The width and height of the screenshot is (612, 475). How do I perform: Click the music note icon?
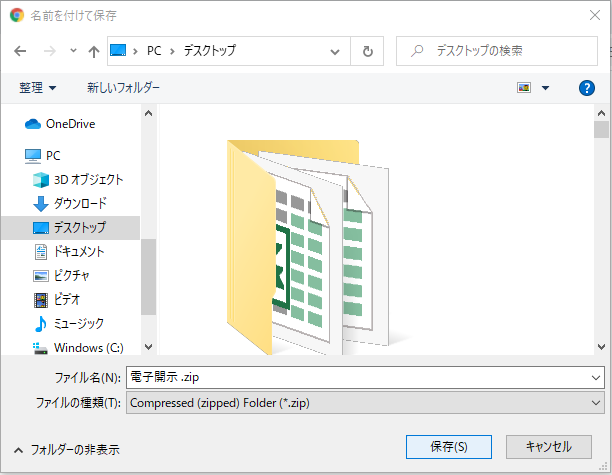(41, 324)
